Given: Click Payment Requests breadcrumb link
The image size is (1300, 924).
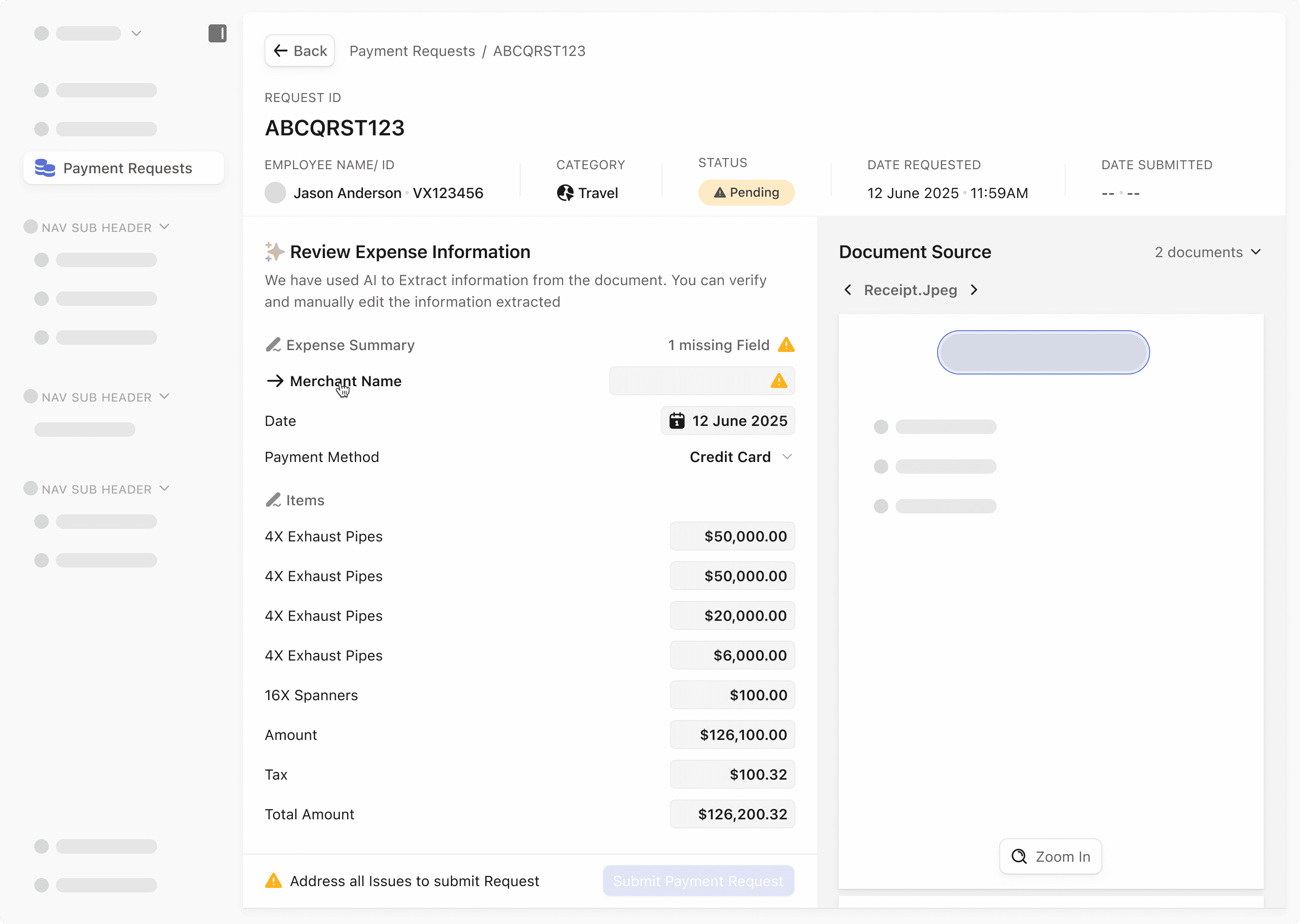Looking at the screenshot, I should click(x=412, y=51).
